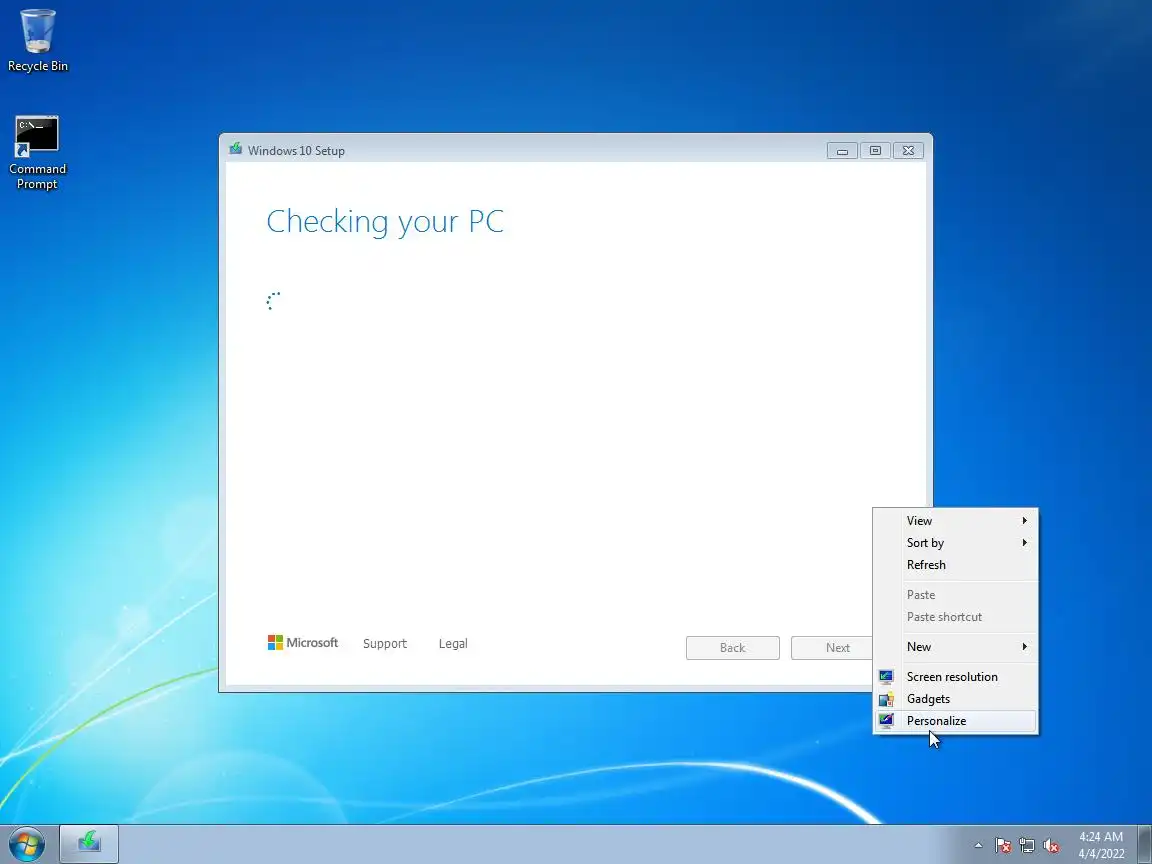Expand the View submenu
Image resolution: width=1152 pixels, height=864 pixels.
[x=956, y=521]
